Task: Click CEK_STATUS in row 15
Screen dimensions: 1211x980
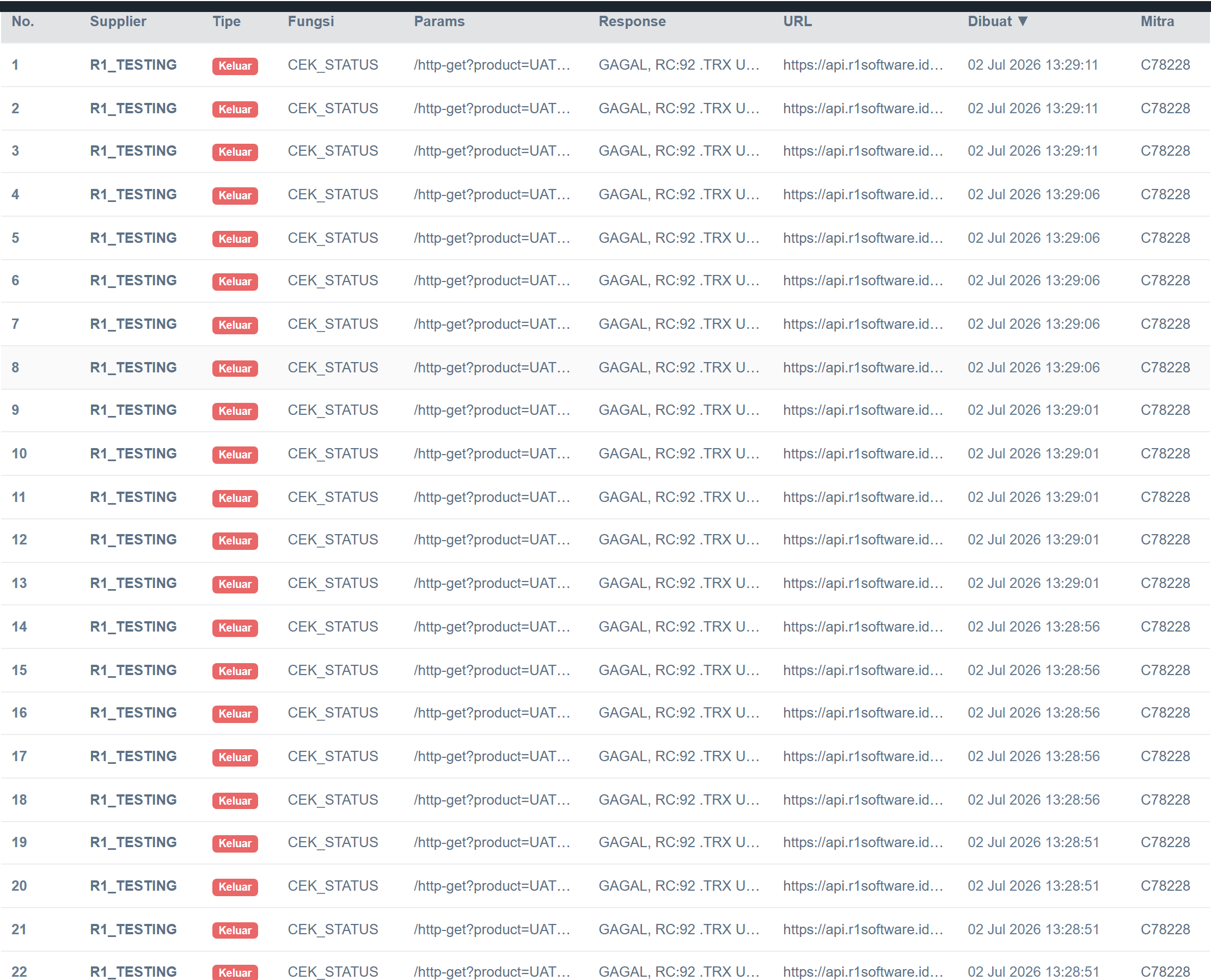Action: (333, 671)
